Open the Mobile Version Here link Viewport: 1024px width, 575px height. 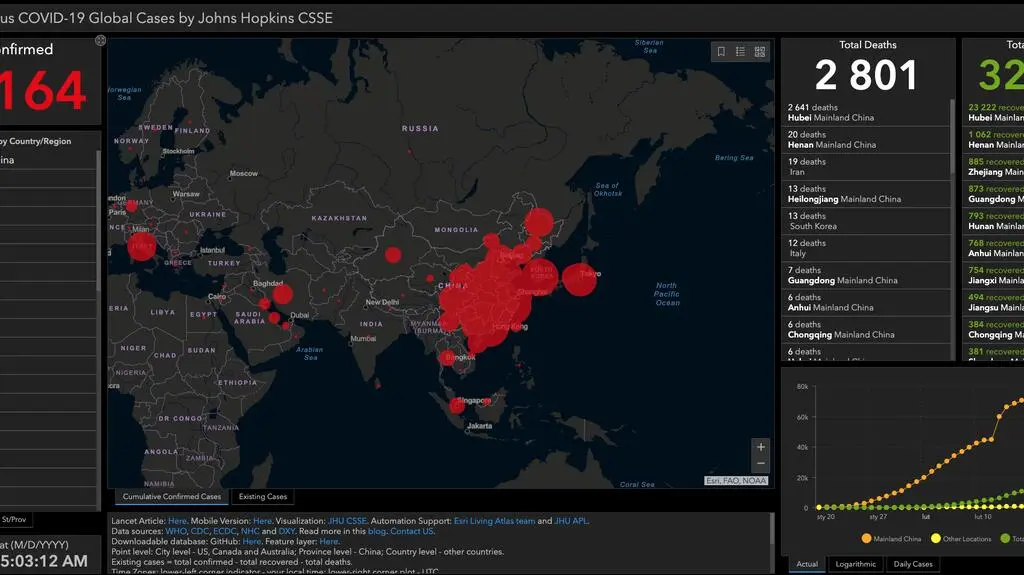[262, 521]
